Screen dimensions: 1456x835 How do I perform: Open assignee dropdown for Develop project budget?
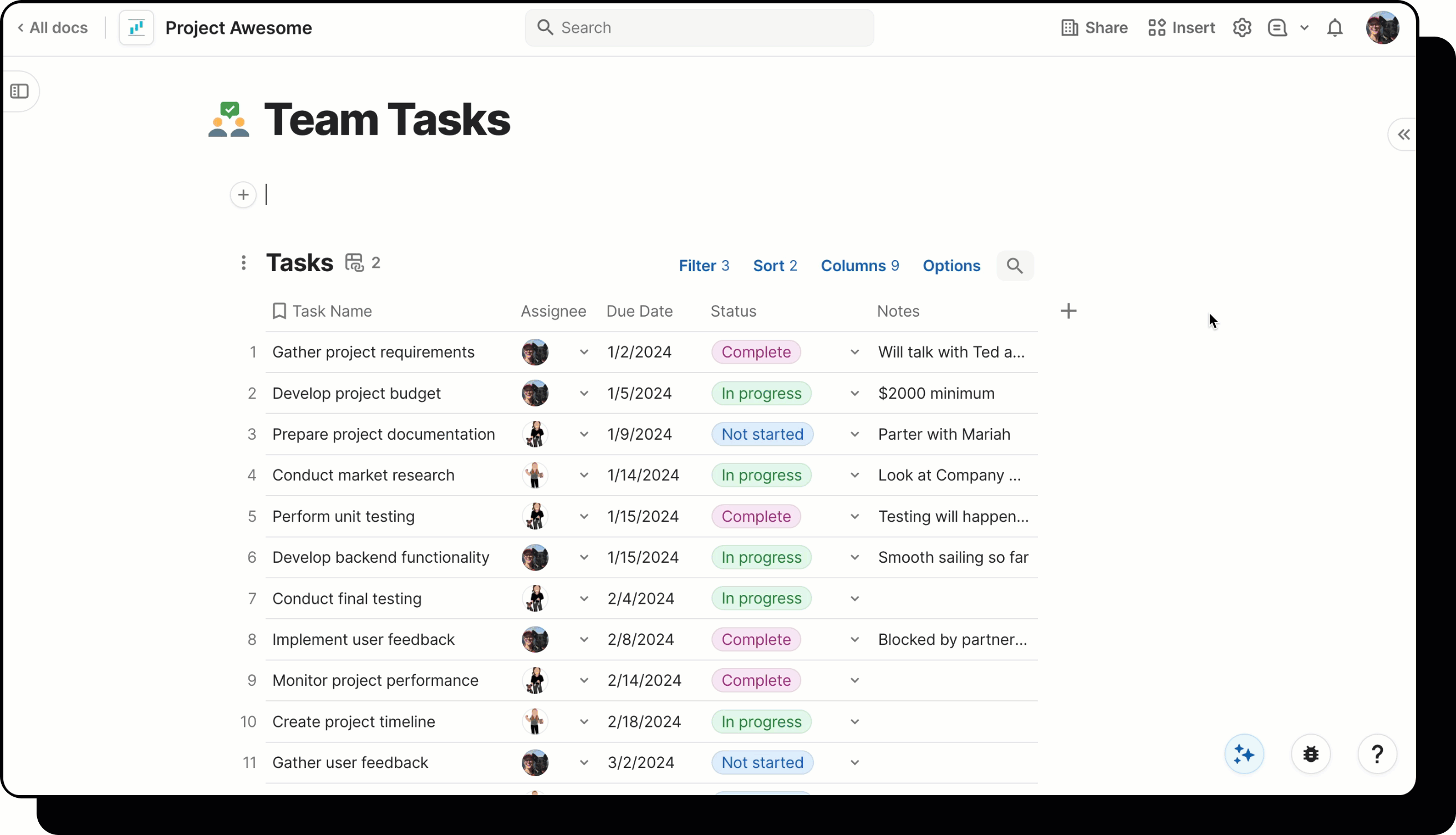(584, 394)
